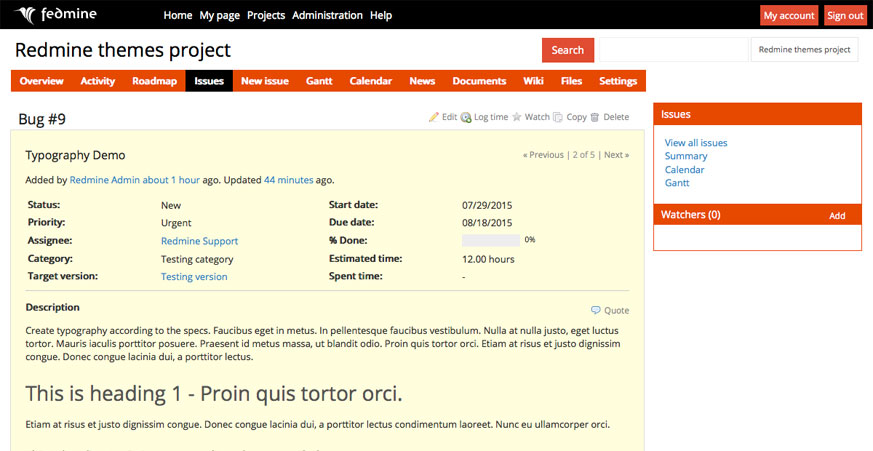
Task: Click the 'Watchers (0)' heading
Action: point(690,214)
